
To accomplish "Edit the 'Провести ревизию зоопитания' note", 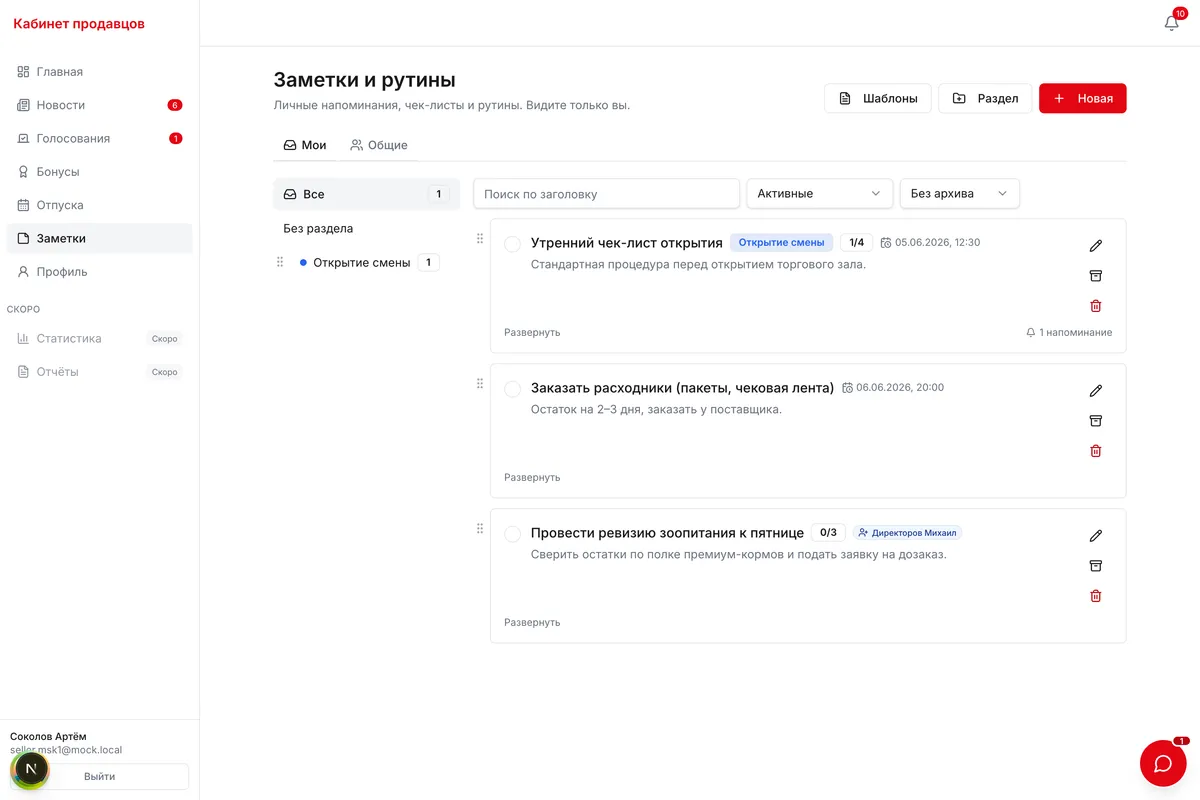I will 1095,536.
